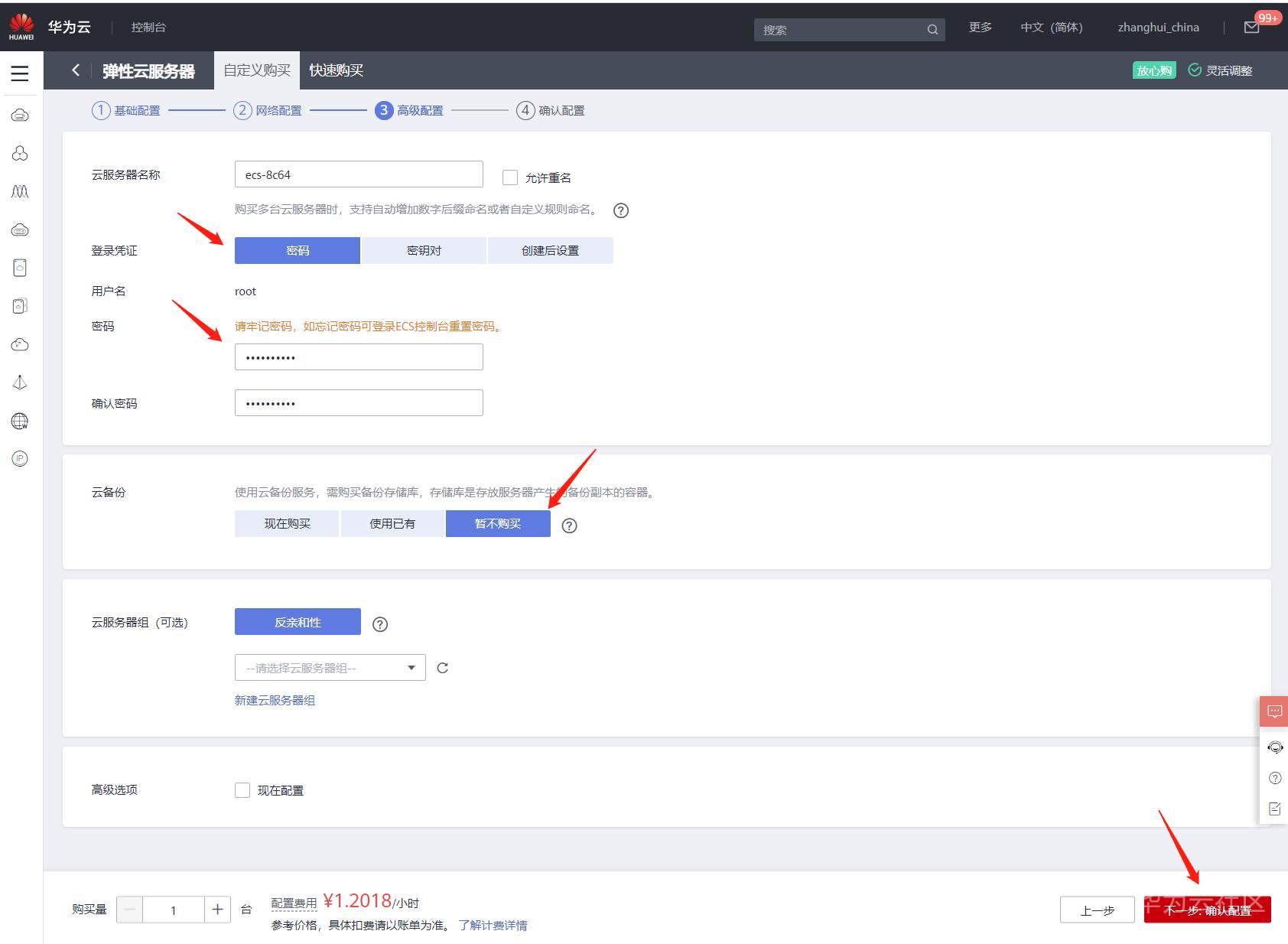This screenshot has width=1288, height=944.
Task: Open the feedback note icon
Action: 1275,809
